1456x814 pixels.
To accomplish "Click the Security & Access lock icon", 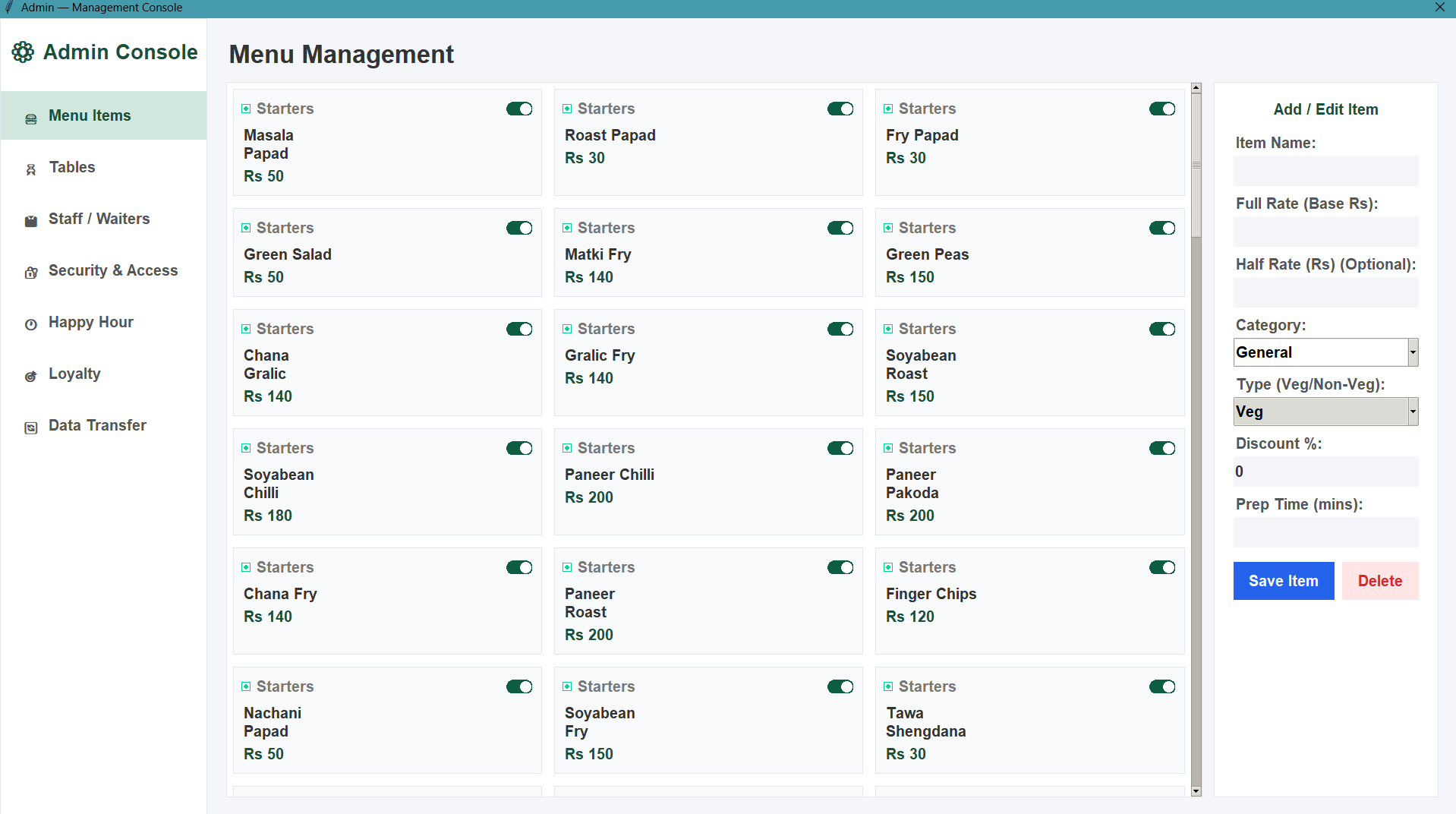I will pos(31,273).
